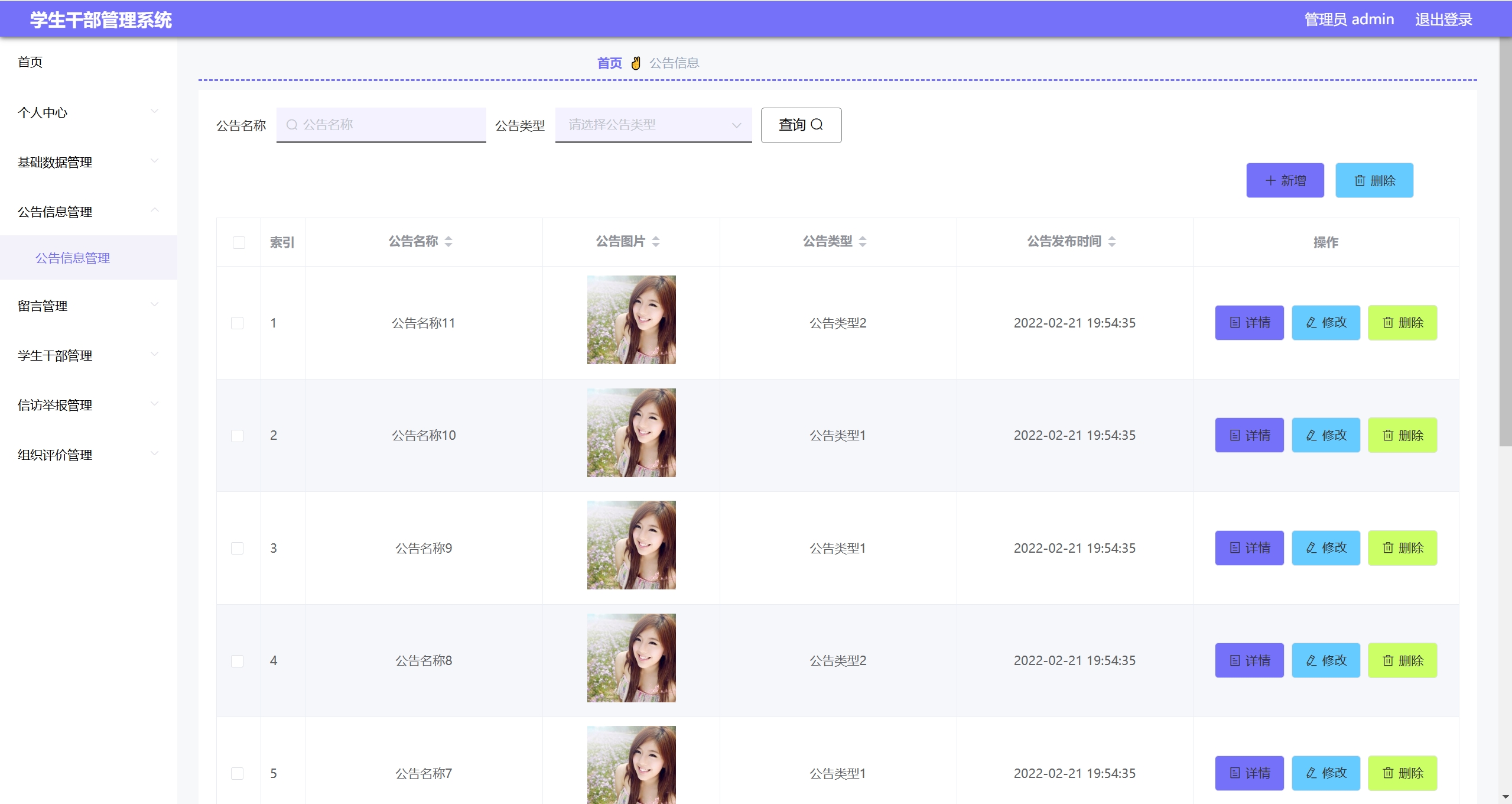The height and width of the screenshot is (804, 1512).
Task: Open the thumbnail image for 公告名称10
Action: (631, 433)
